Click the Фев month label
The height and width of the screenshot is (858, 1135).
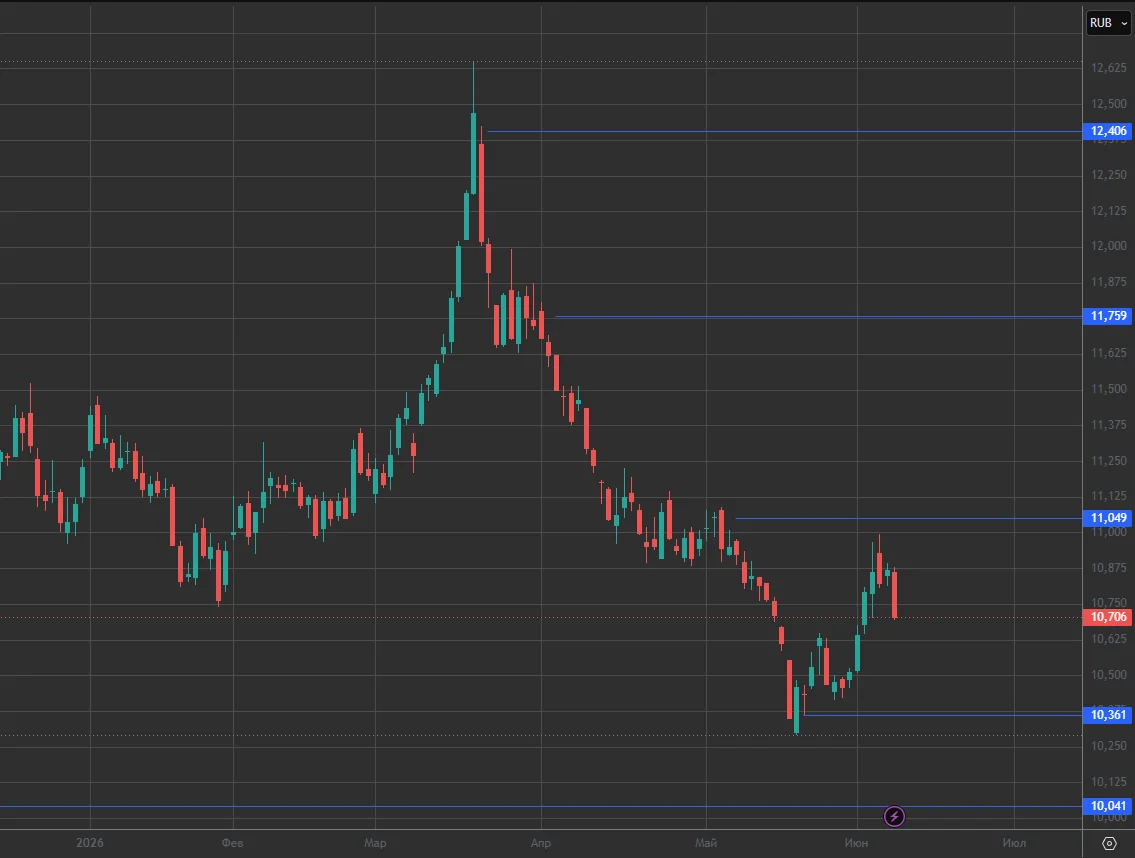[x=232, y=843]
